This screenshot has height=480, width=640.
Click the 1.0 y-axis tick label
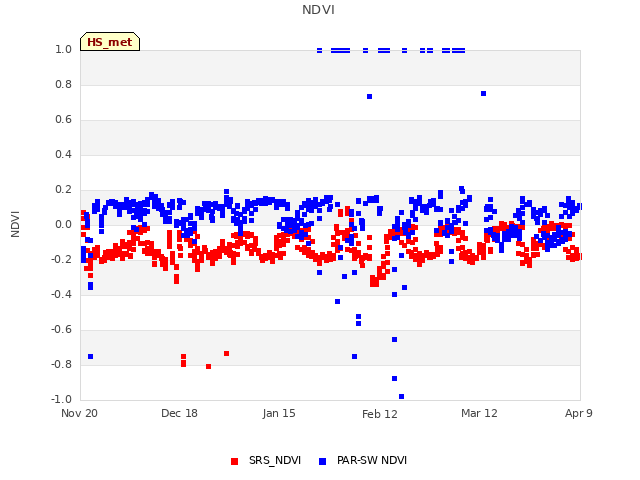[63, 49]
